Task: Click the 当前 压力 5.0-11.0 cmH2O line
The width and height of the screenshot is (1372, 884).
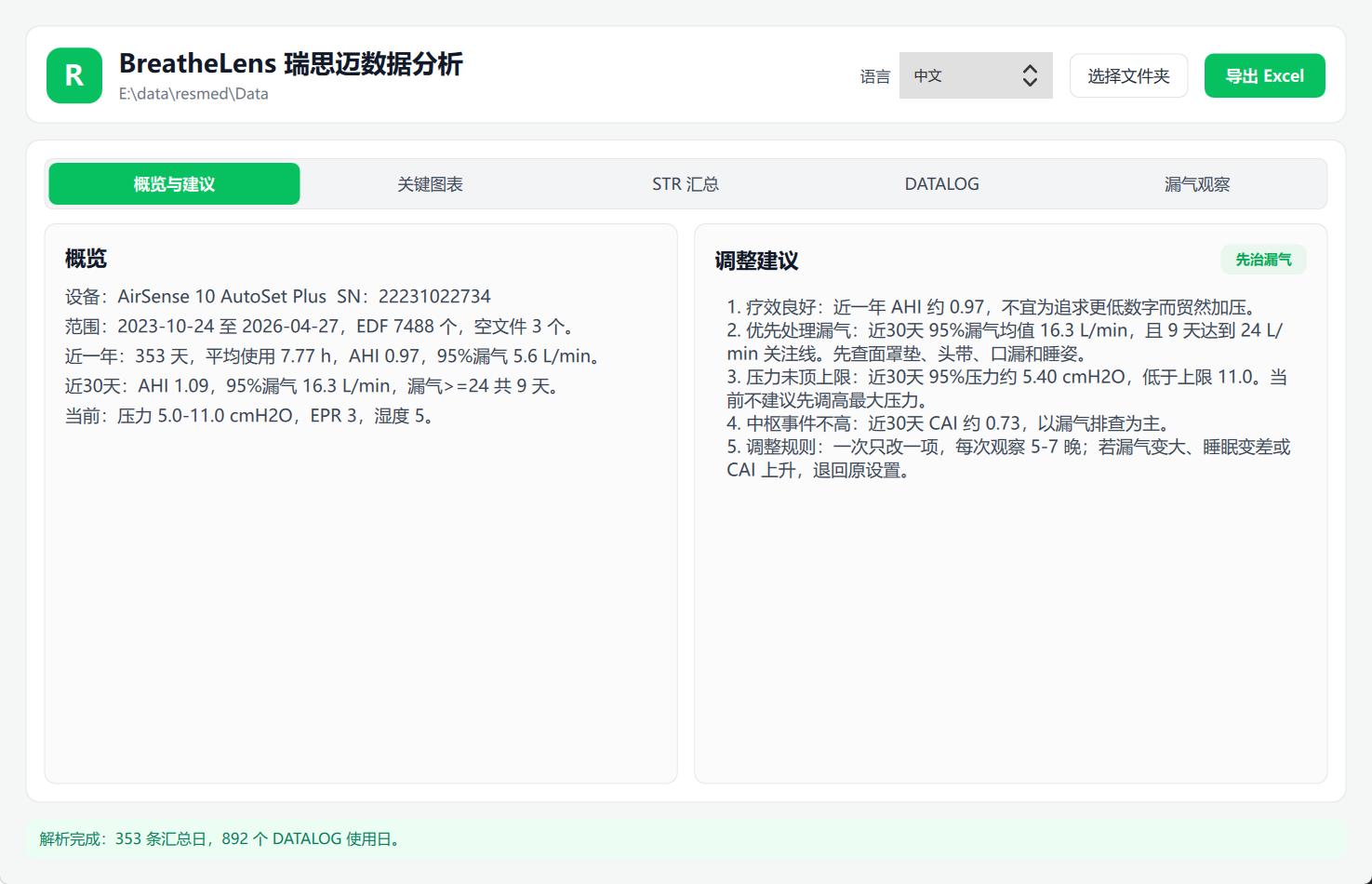Action: pos(252,416)
